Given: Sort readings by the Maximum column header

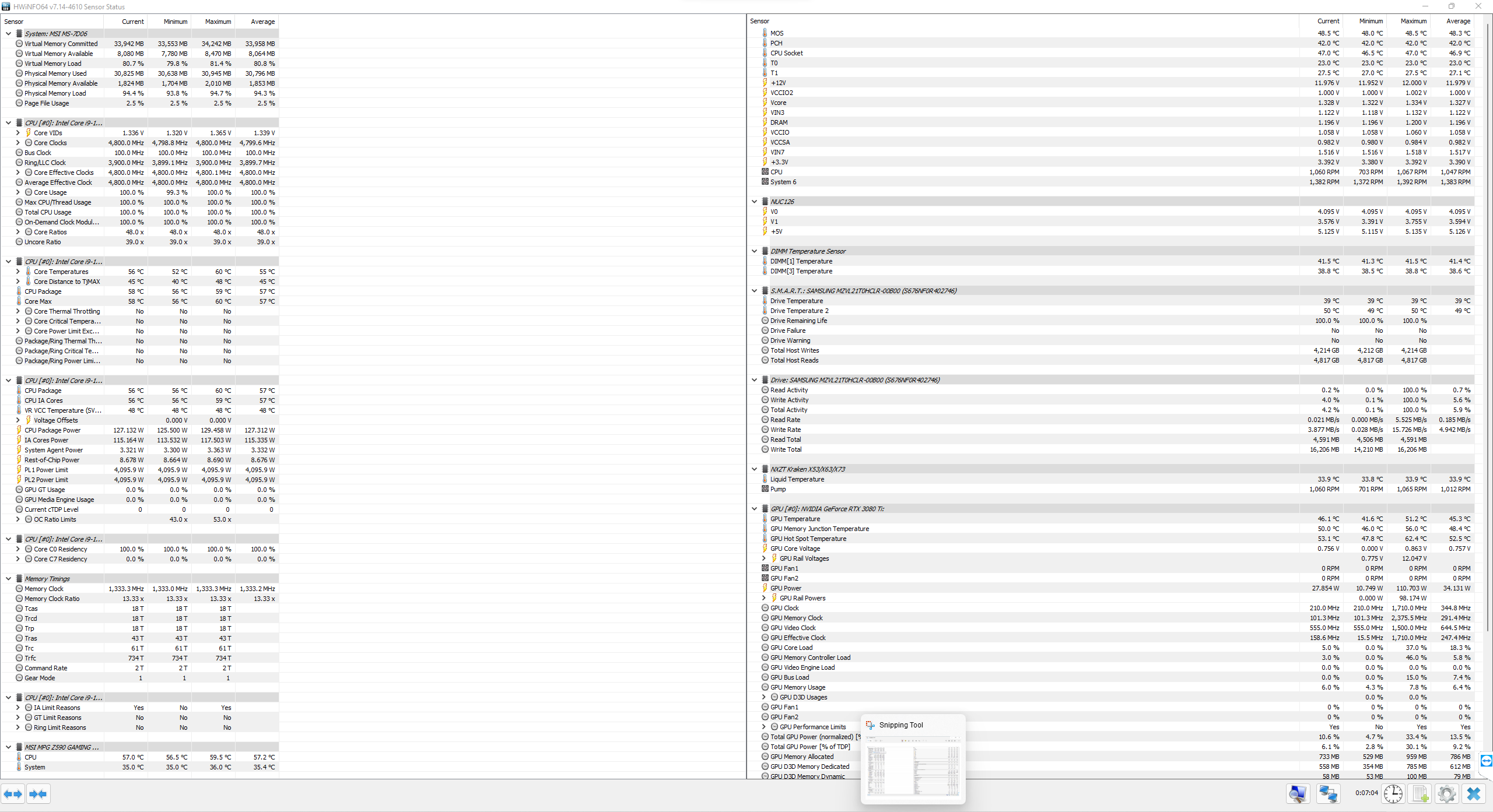Looking at the screenshot, I should (217, 22).
